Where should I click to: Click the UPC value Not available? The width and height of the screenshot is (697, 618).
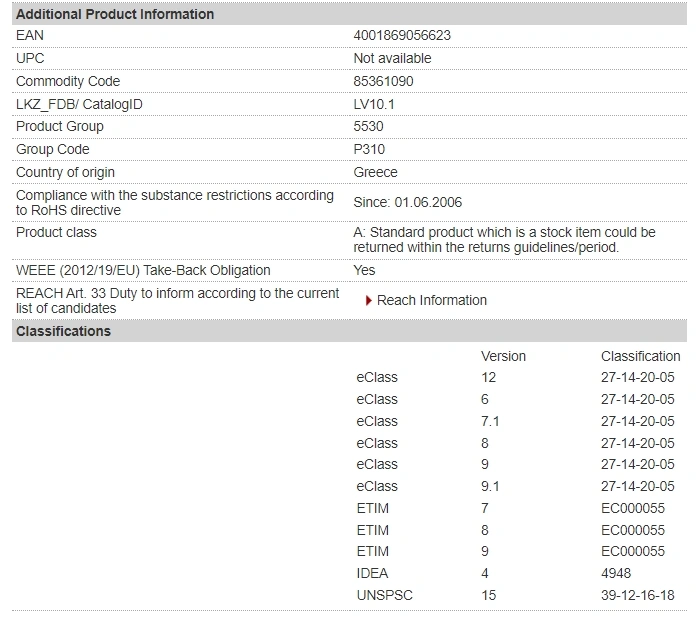tap(392, 58)
